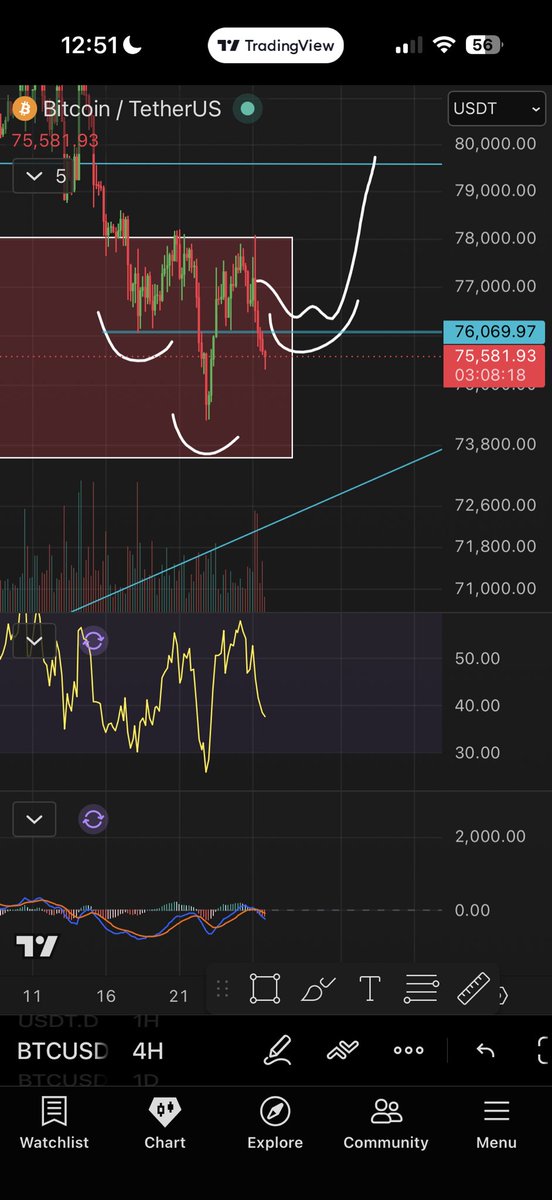
Task: Select the rectangle shape drawing tool
Action: pyautogui.click(x=265, y=989)
